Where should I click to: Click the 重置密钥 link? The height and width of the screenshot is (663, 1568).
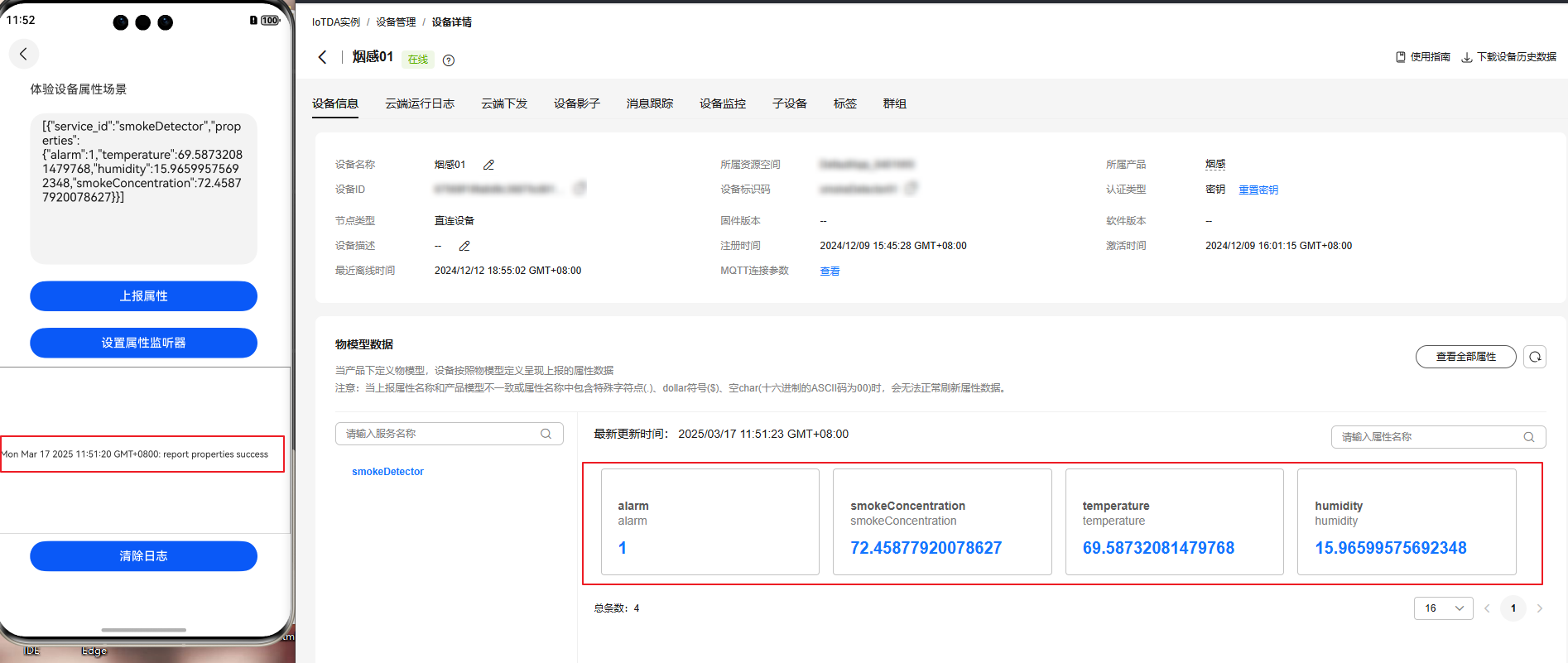point(1258,190)
